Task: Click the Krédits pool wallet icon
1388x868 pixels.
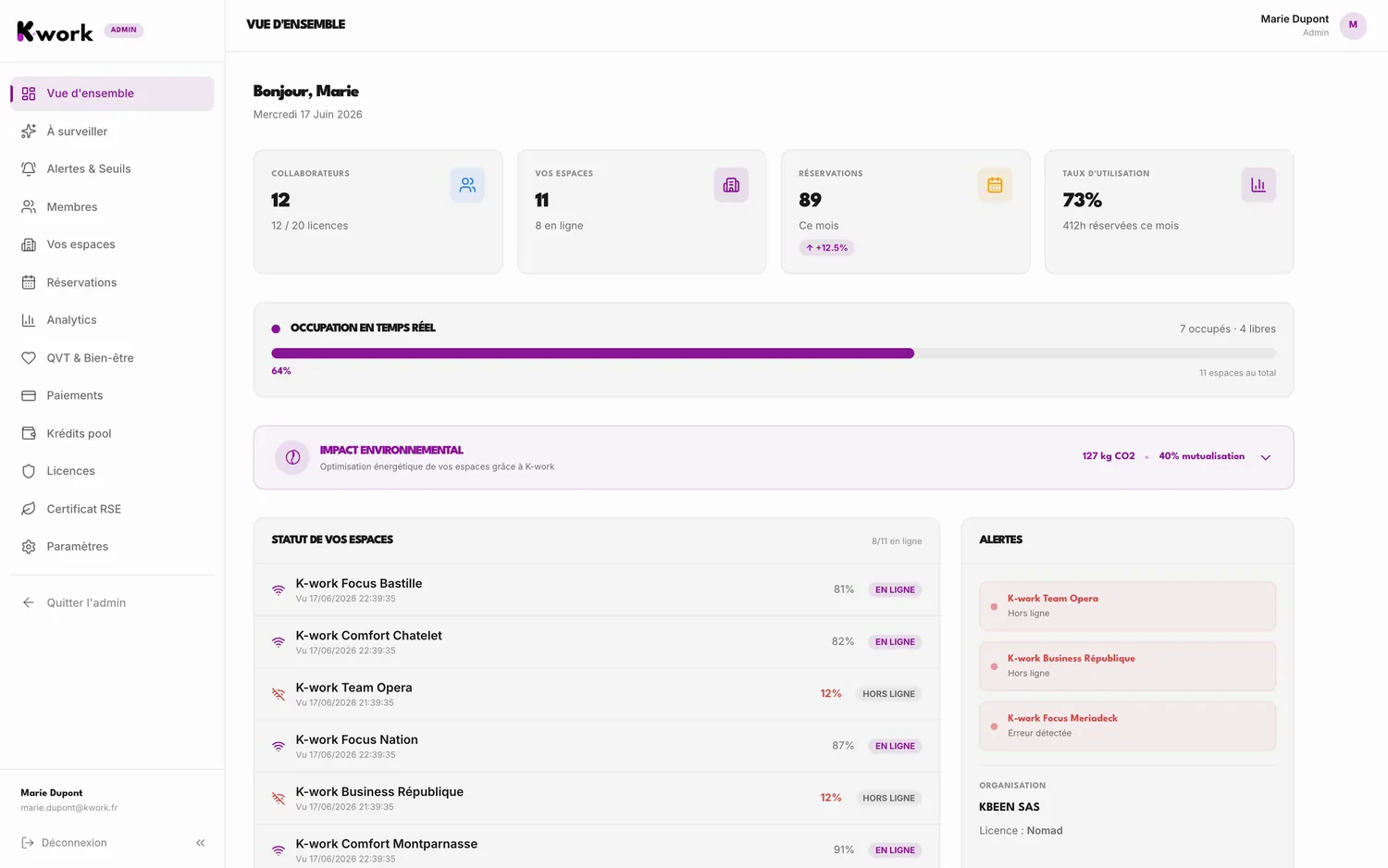Action: [x=29, y=433]
